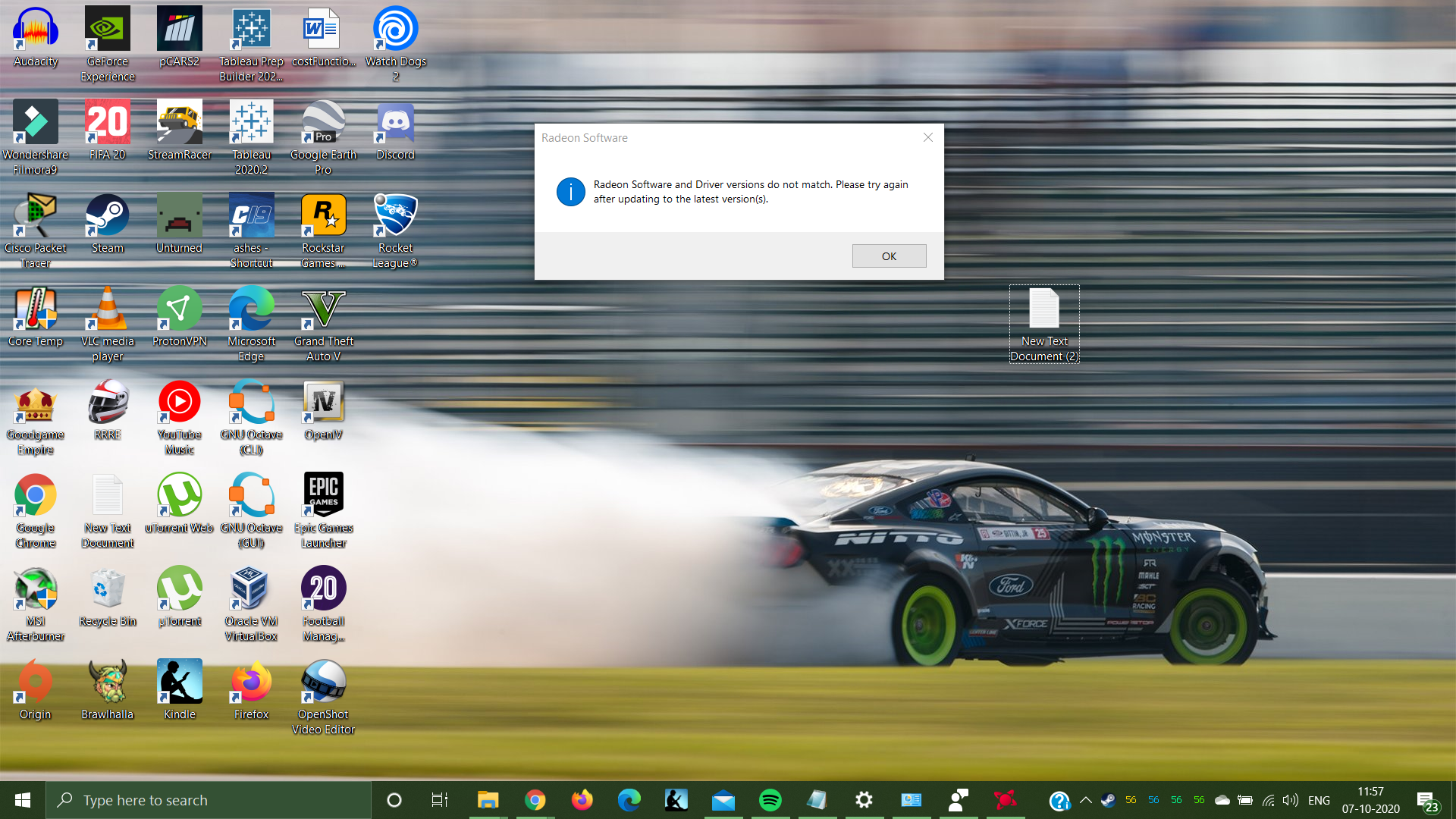Viewport: 1456px width, 819px height.
Task: Select GNU Octave (GUI) shortcut
Action: pyautogui.click(x=251, y=510)
